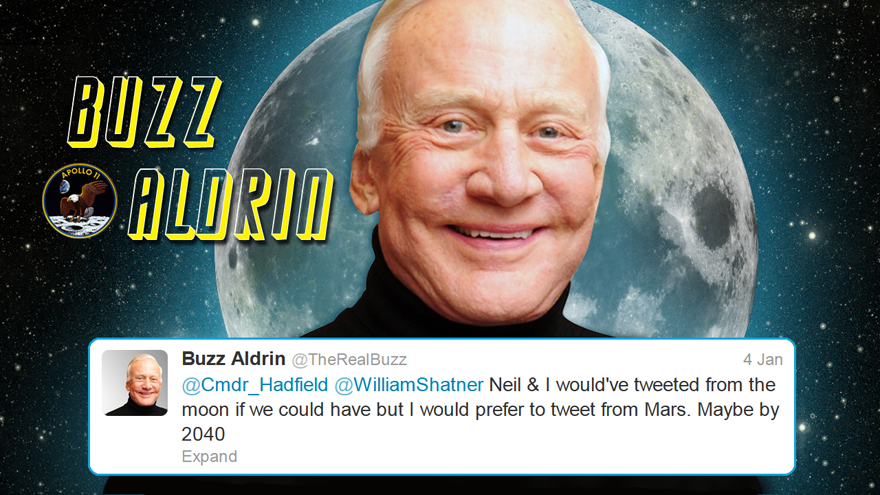This screenshot has height=495, width=880.
Task: Select the year 2040 in the tweet
Action: (203, 434)
